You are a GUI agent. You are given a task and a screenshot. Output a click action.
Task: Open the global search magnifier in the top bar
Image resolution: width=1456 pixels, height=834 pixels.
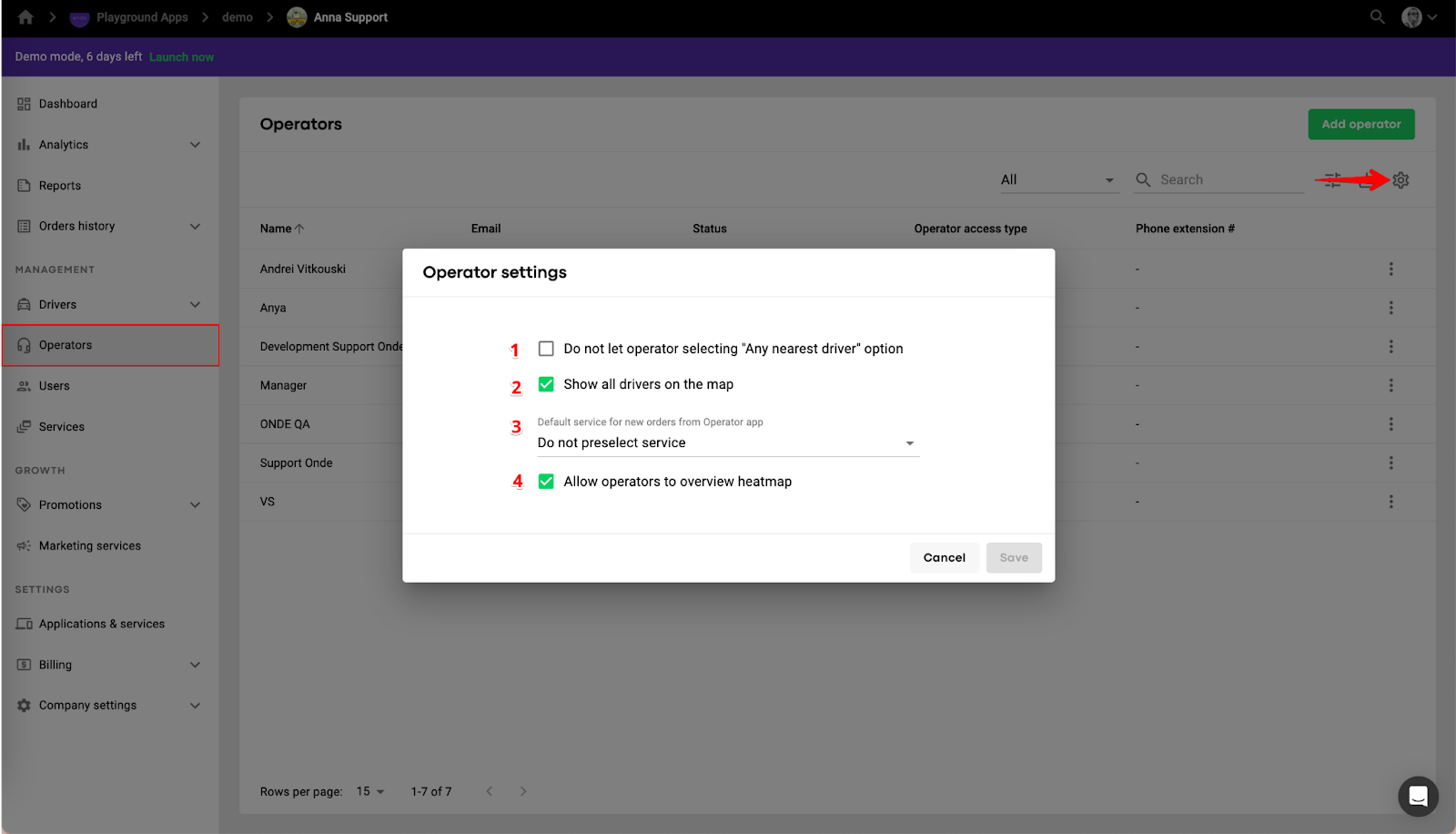coord(1378,17)
